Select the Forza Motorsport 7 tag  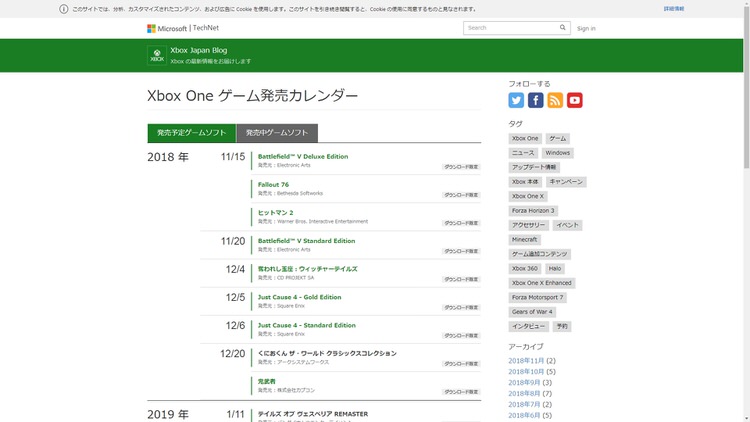(537, 298)
